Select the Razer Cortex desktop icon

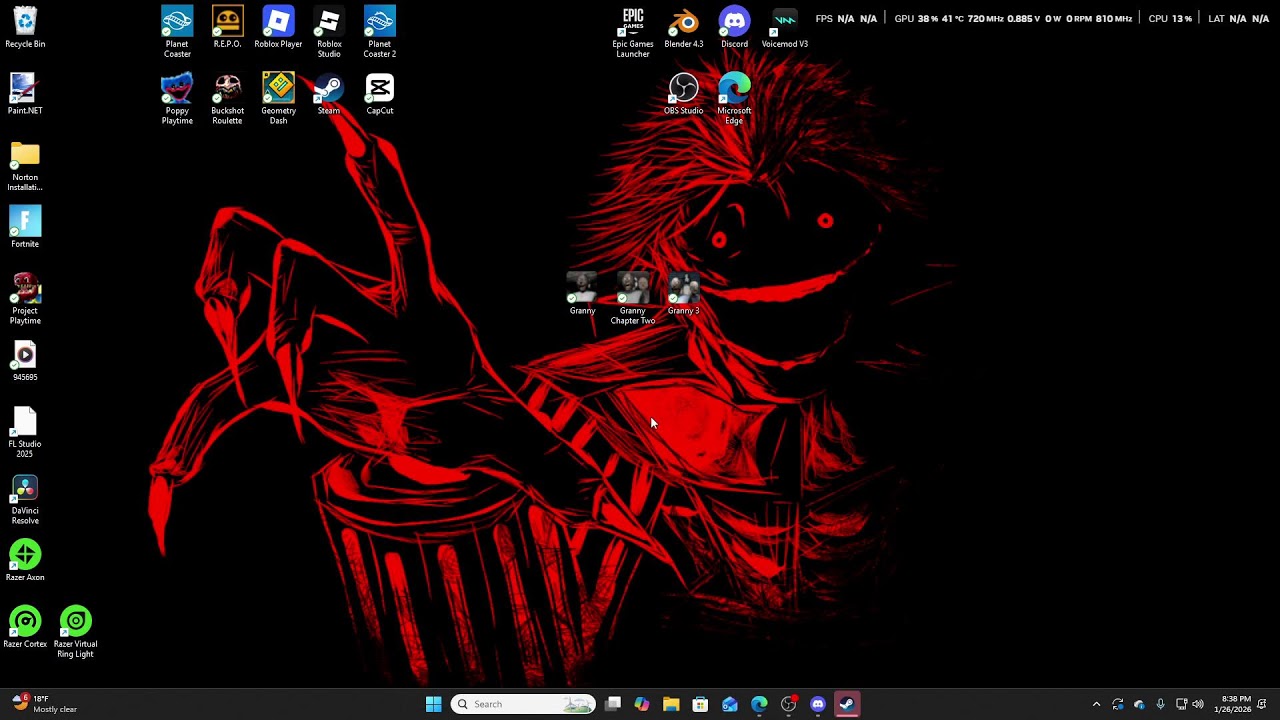[25, 628]
